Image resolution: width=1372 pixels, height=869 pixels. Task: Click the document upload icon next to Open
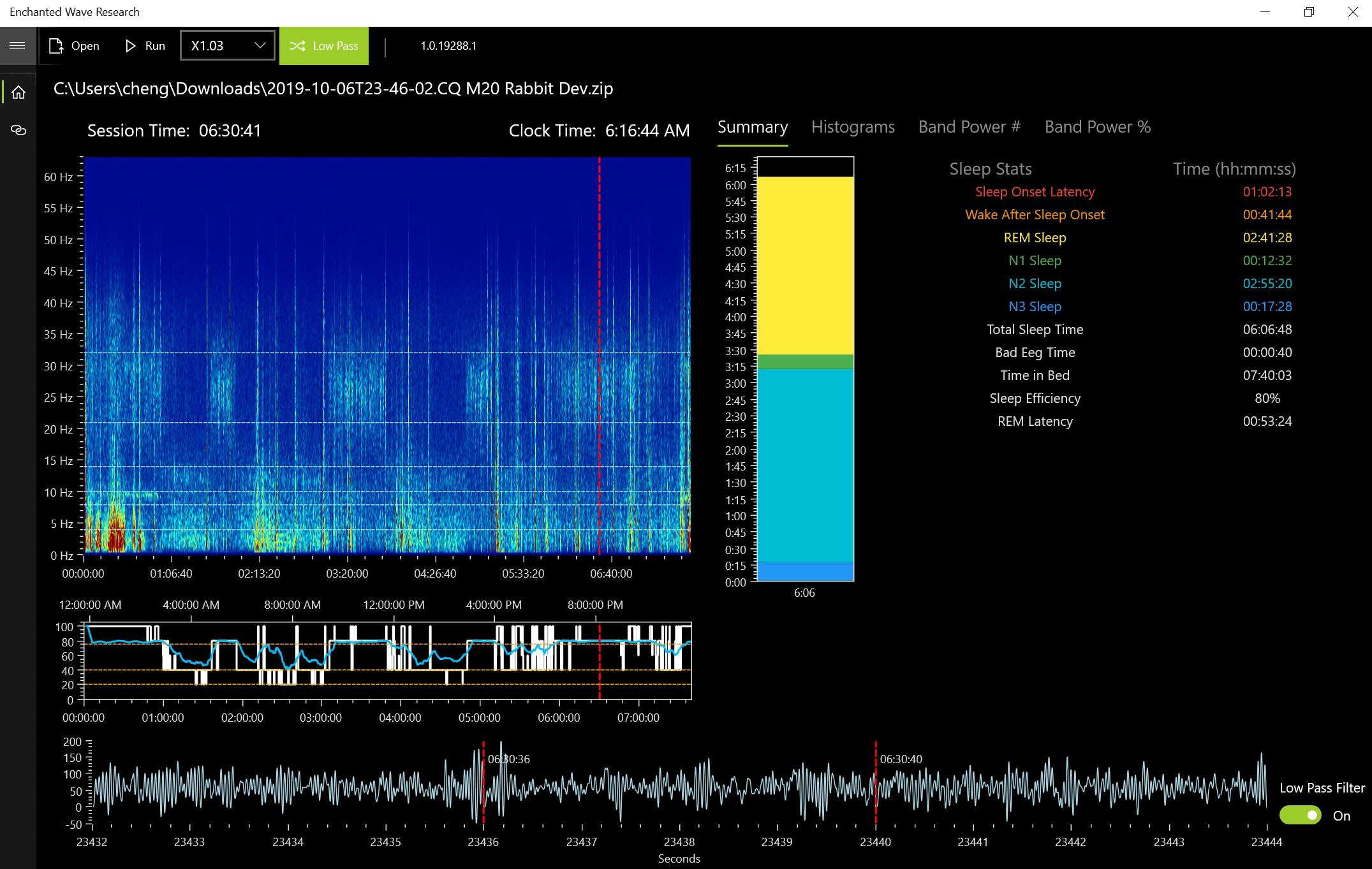point(57,45)
